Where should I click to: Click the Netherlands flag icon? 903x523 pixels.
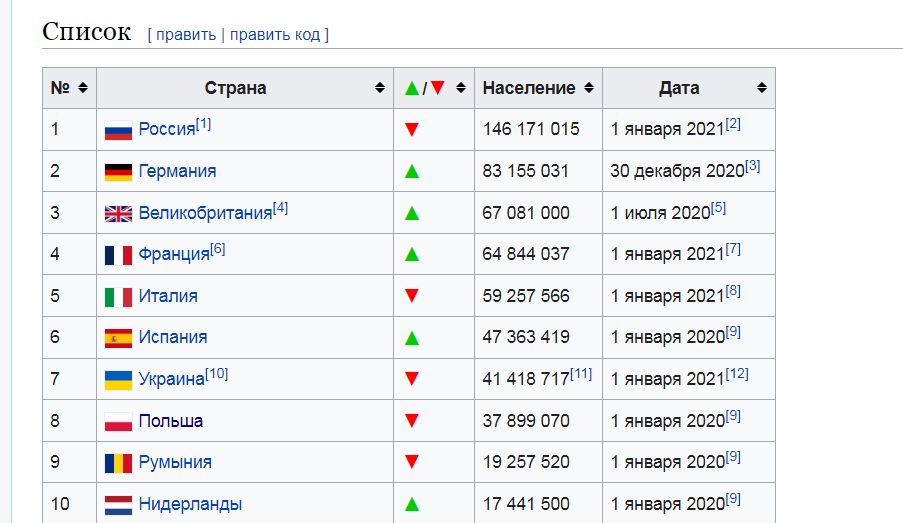tap(118, 505)
